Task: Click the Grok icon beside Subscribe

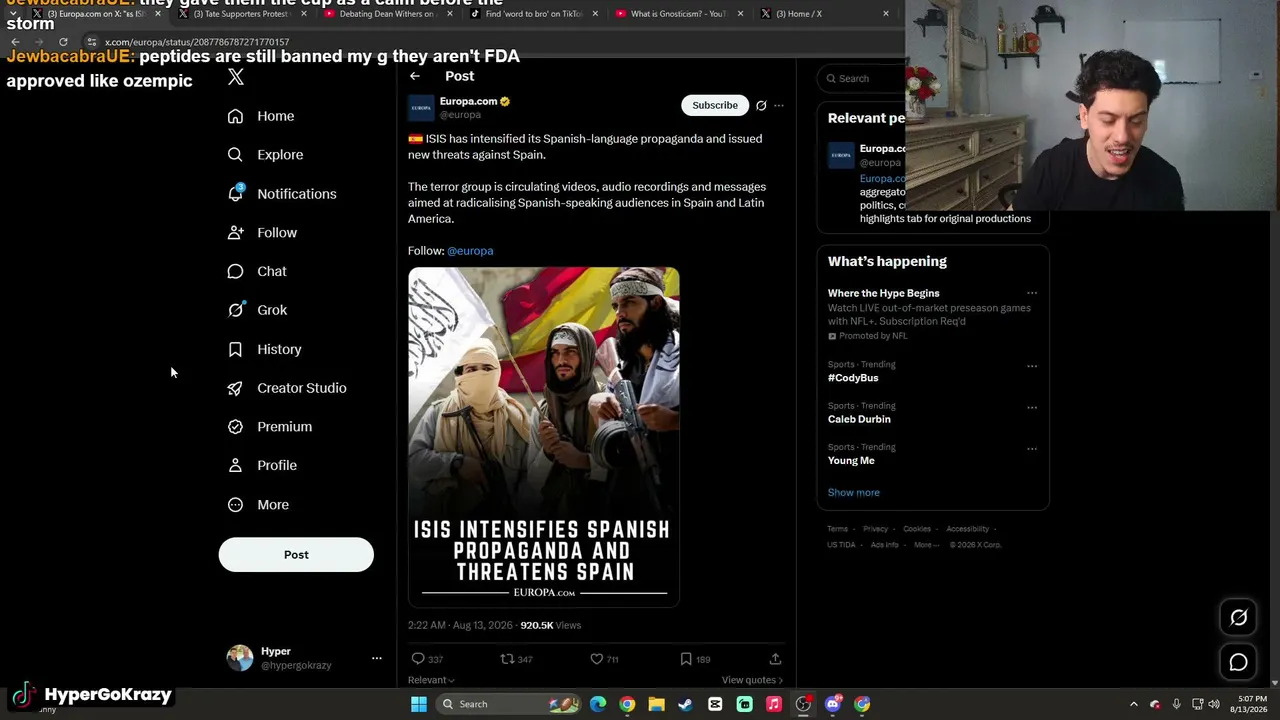Action: pos(761,105)
